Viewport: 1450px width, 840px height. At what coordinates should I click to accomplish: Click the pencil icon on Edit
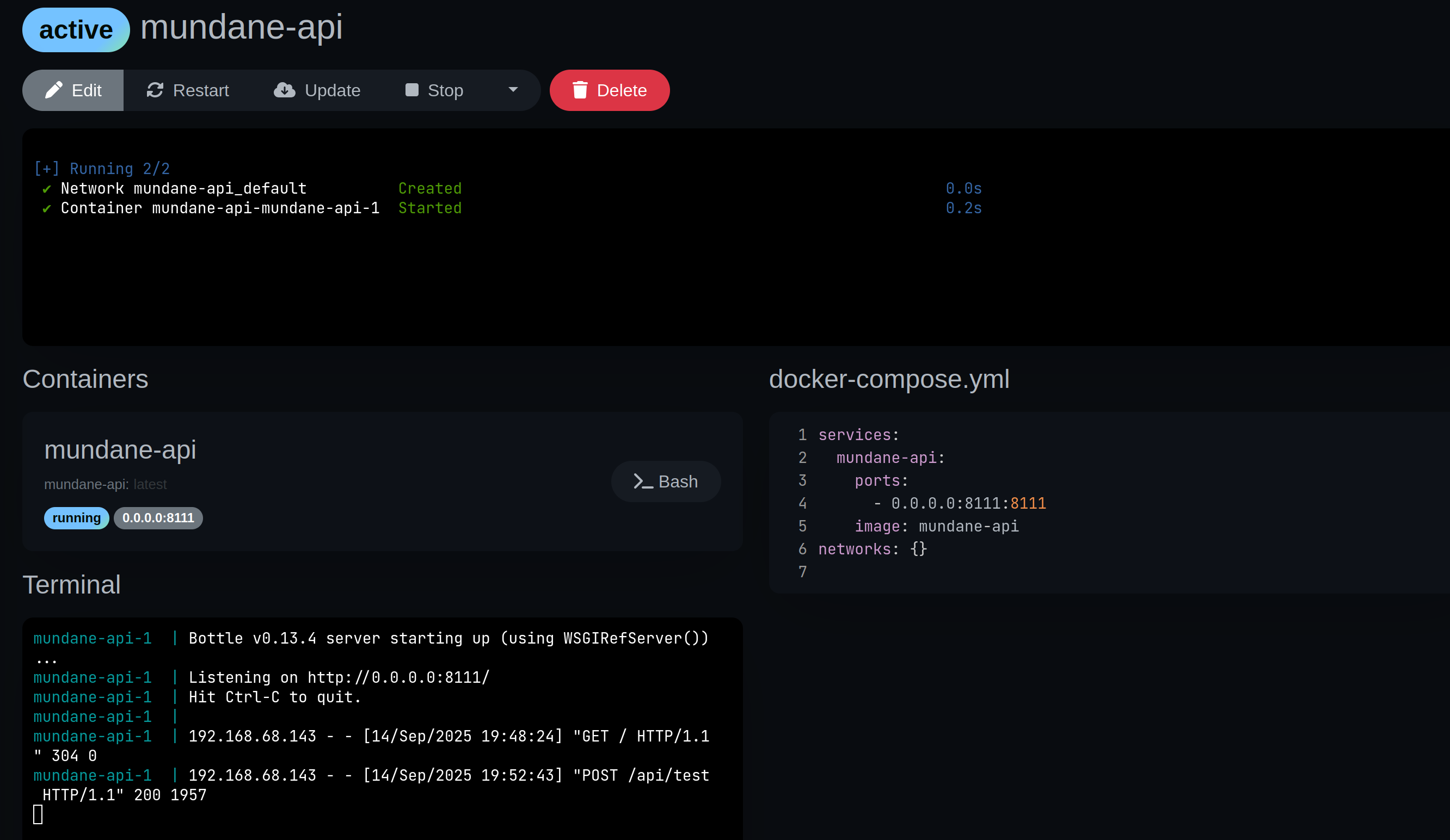click(x=53, y=90)
